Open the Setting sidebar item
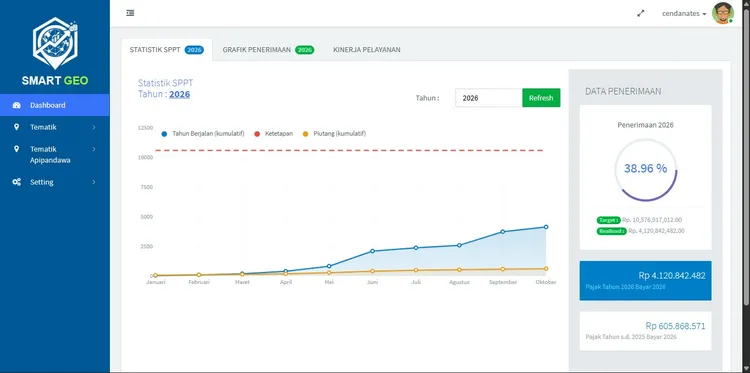This screenshot has width=750, height=373. (x=55, y=182)
